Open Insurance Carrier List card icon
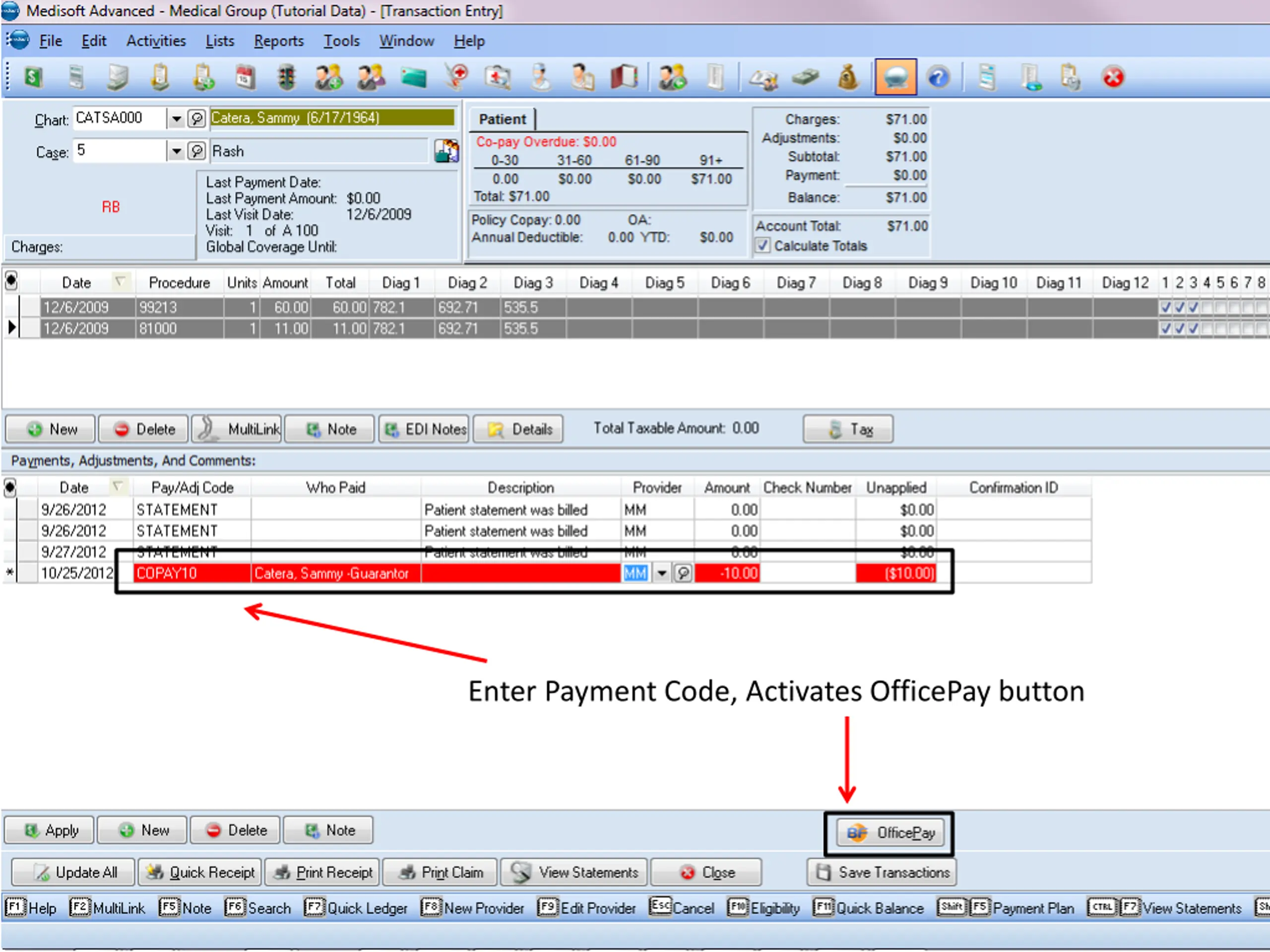The image size is (1270, 952). [x=413, y=77]
